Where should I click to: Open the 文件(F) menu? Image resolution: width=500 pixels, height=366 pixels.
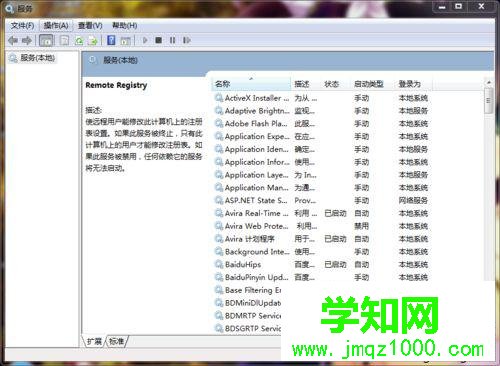click(22, 26)
